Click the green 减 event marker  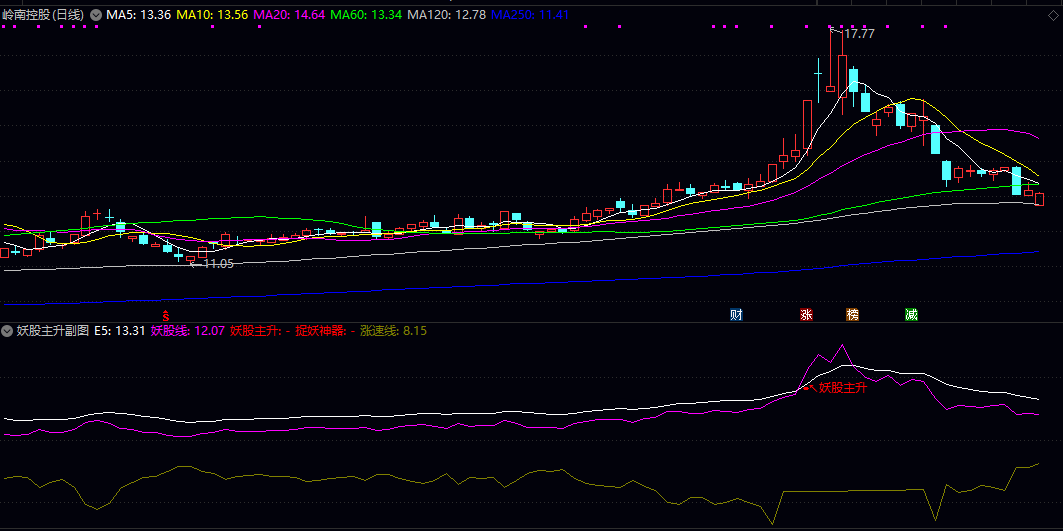[911, 315]
